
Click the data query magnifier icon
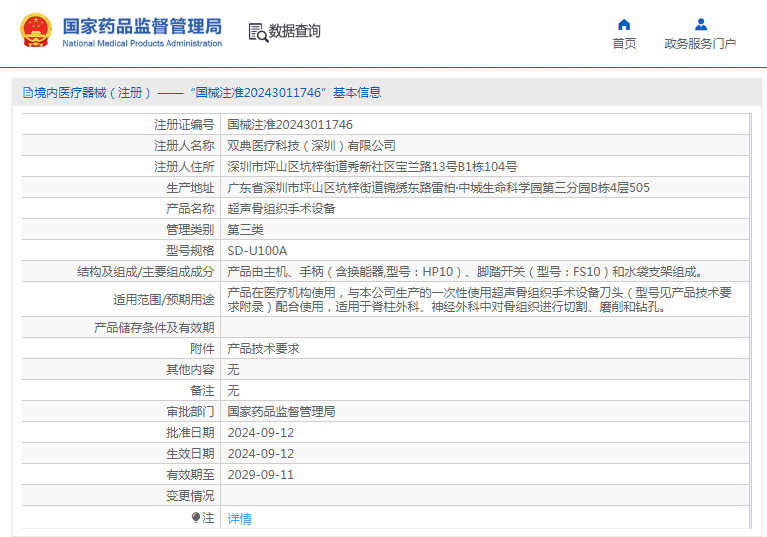tap(258, 32)
